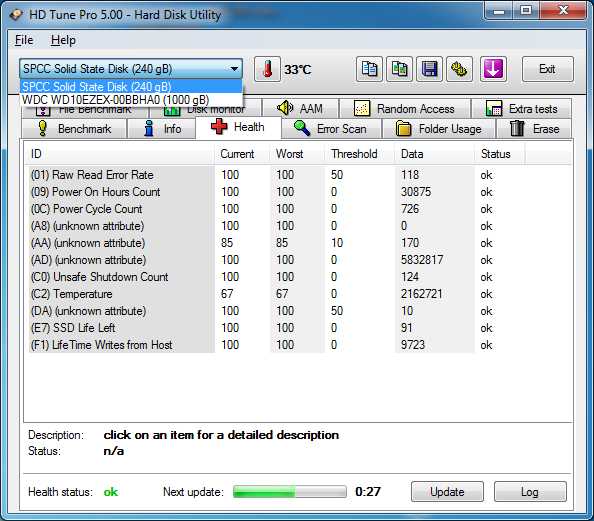Click the Update button
Viewport: 594px width, 521px height.
tap(447, 492)
